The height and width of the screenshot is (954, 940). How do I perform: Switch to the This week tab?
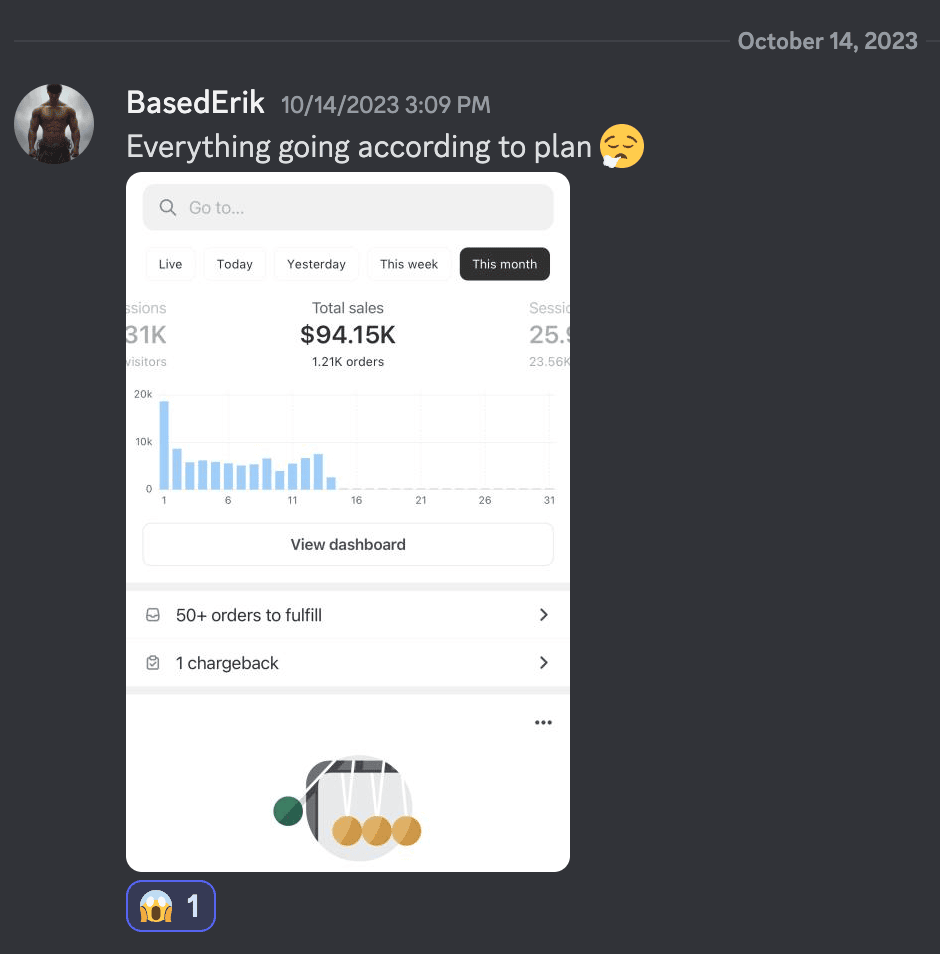(x=409, y=264)
